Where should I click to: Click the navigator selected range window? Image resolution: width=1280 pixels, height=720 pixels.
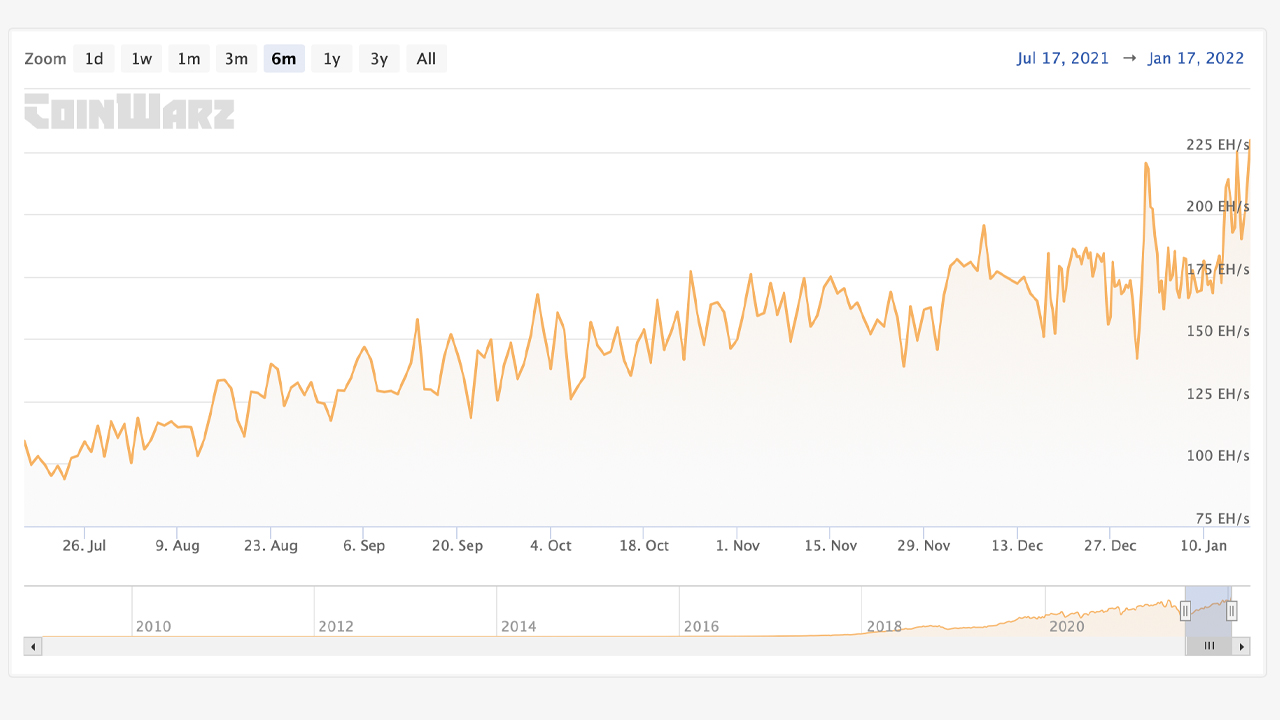1208,611
